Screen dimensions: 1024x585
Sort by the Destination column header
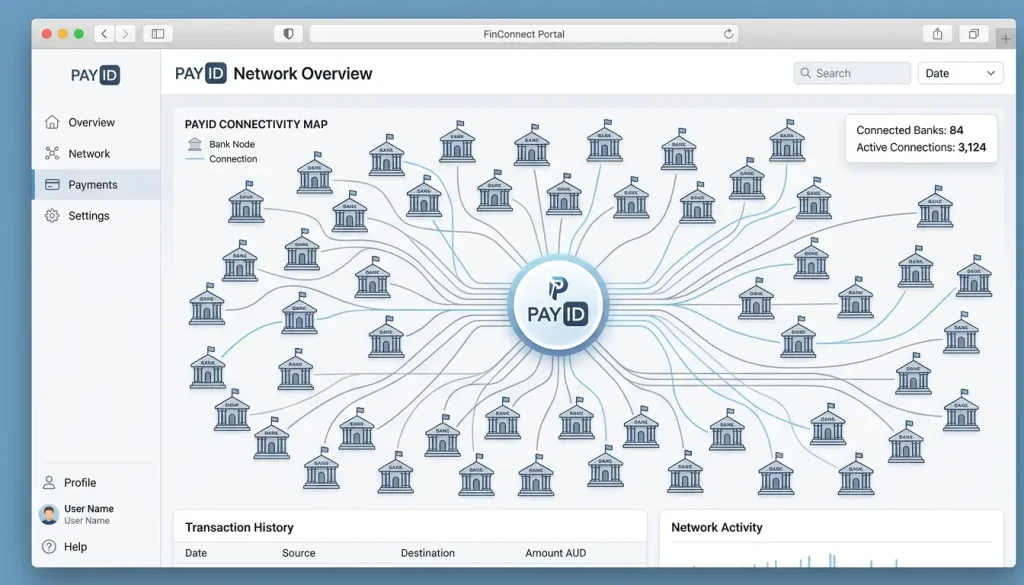tap(428, 553)
